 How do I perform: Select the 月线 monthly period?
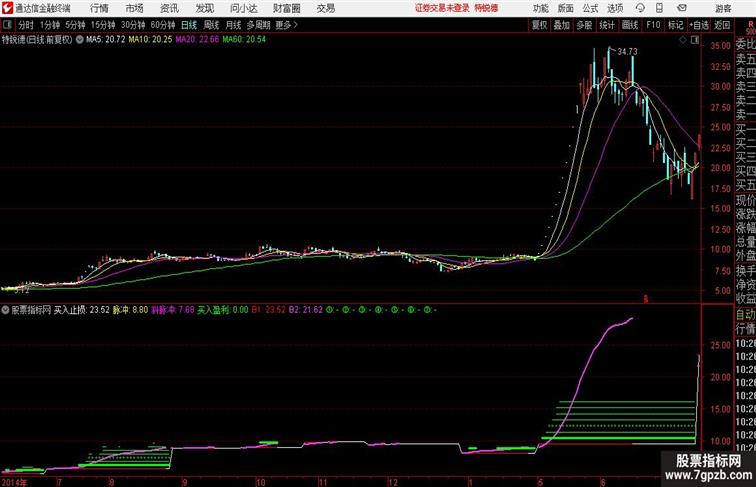click(233, 25)
